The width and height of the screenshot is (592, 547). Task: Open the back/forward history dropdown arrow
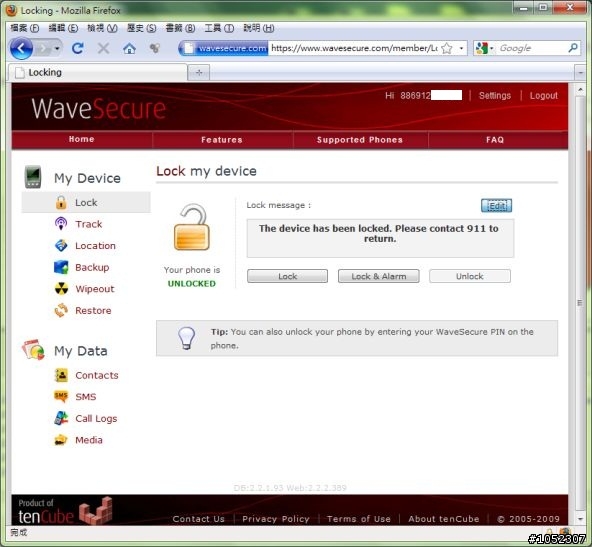point(57,48)
